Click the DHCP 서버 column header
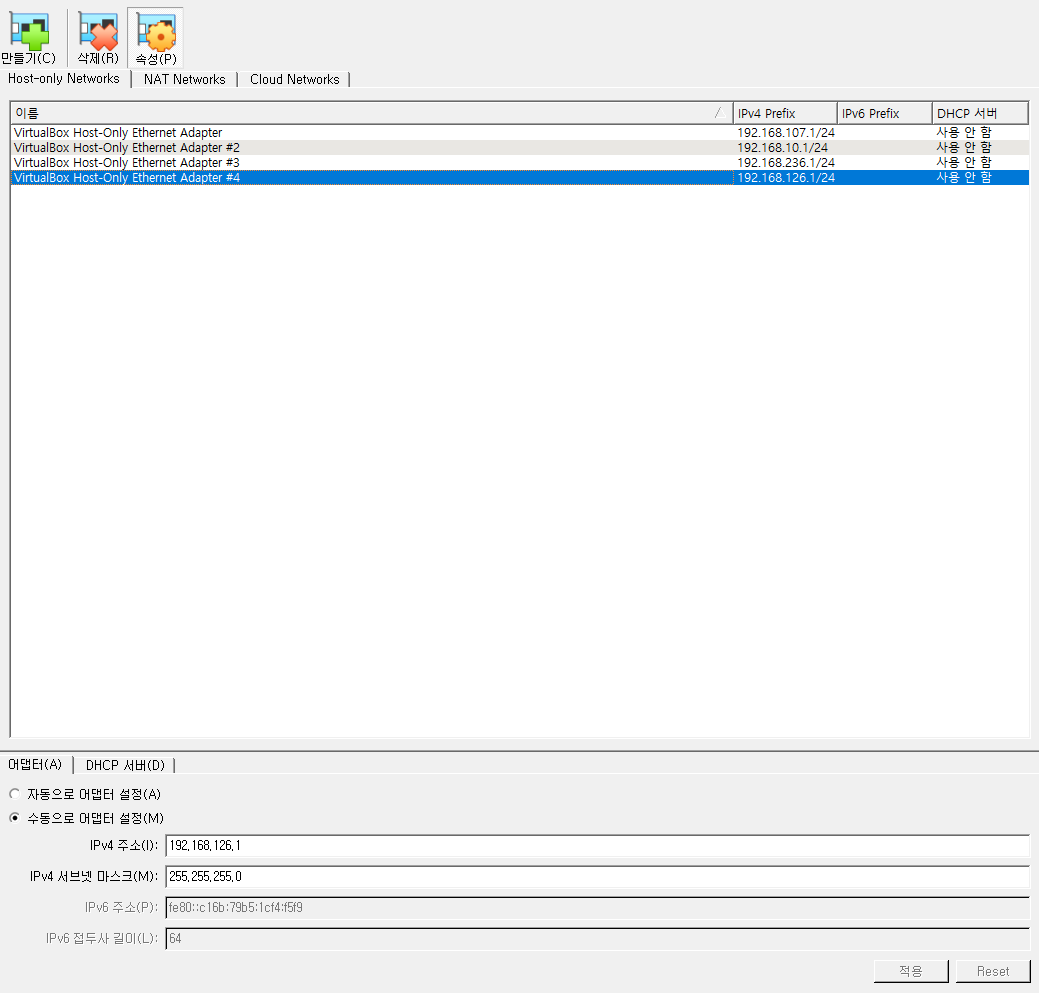Viewport: 1039px width, 993px height. point(980,113)
